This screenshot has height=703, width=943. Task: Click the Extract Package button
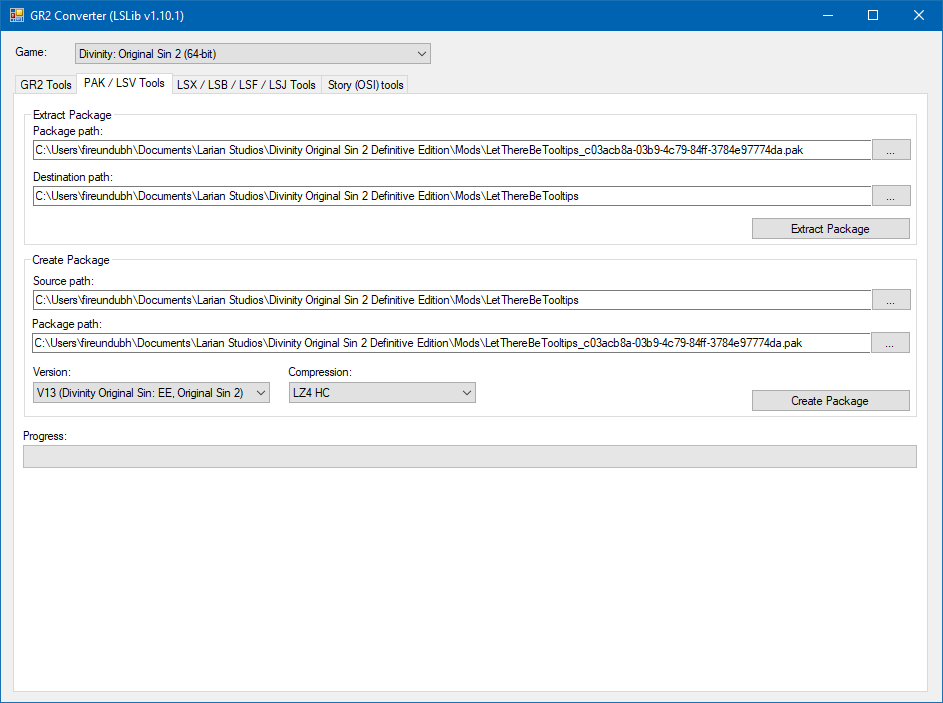point(830,229)
